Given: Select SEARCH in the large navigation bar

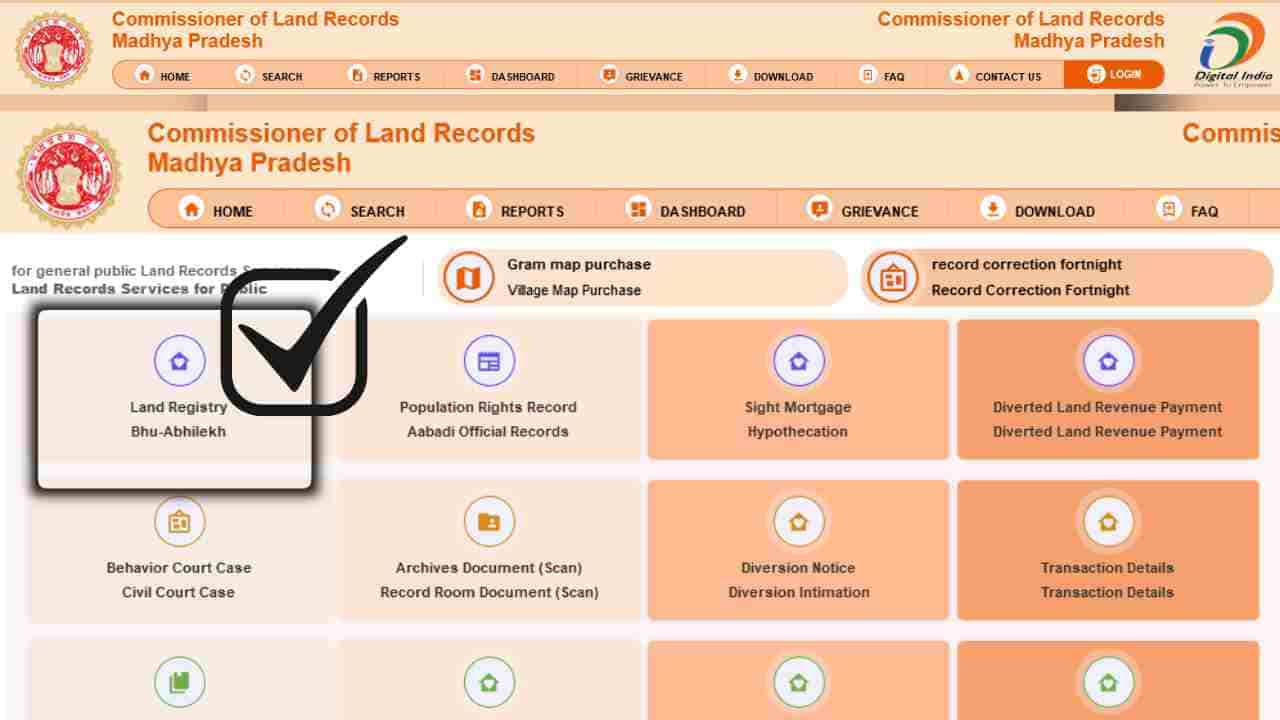Looking at the screenshot, I should point(362,211).
